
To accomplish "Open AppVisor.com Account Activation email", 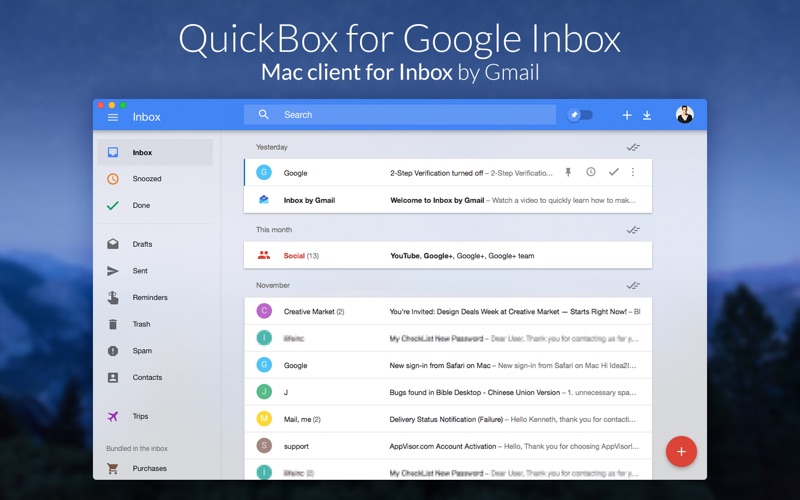I will click(448, 446).
